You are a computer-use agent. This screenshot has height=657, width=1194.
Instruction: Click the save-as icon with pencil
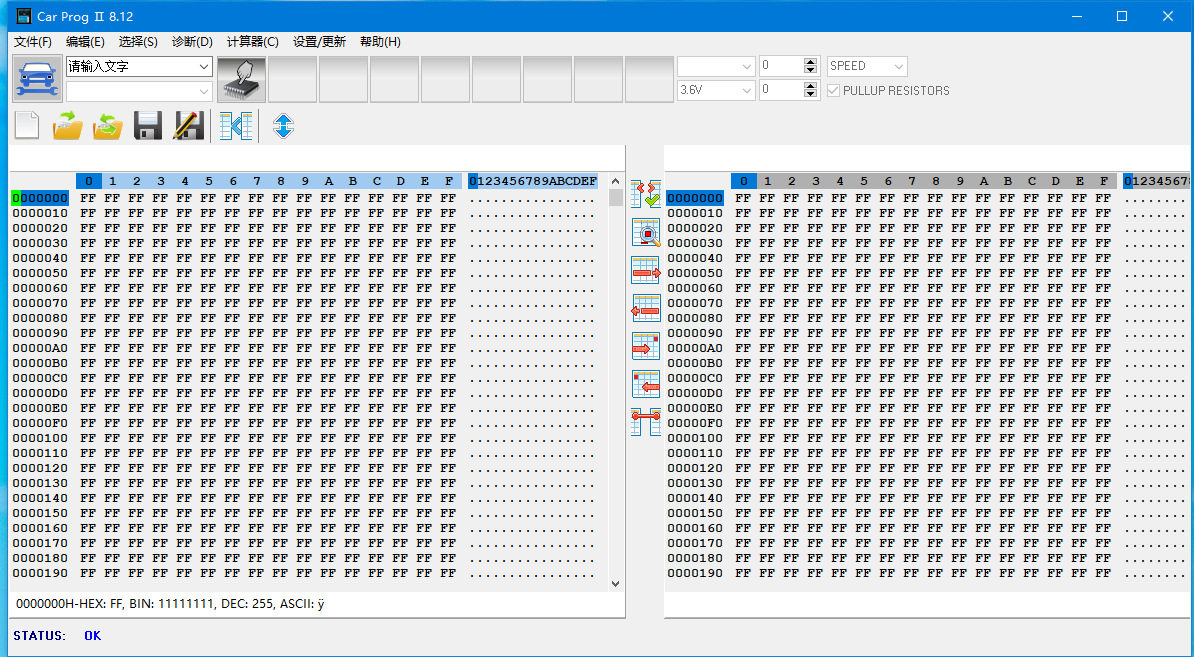tap(187, 125)
